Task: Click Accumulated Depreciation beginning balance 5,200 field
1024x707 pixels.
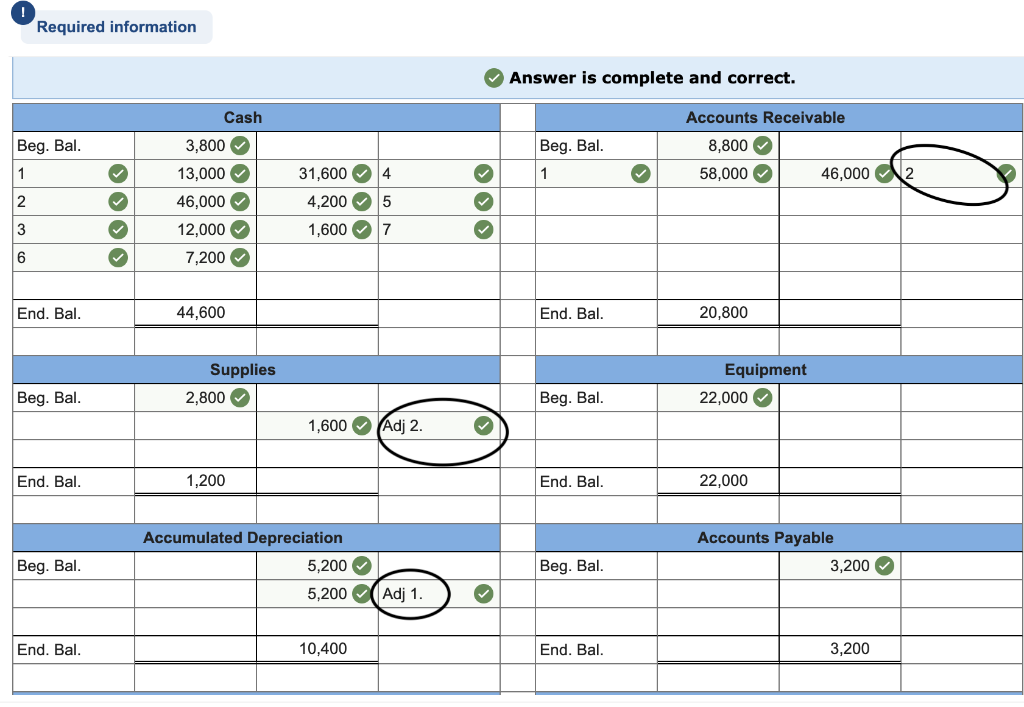Action: click(x=317, y=565)
